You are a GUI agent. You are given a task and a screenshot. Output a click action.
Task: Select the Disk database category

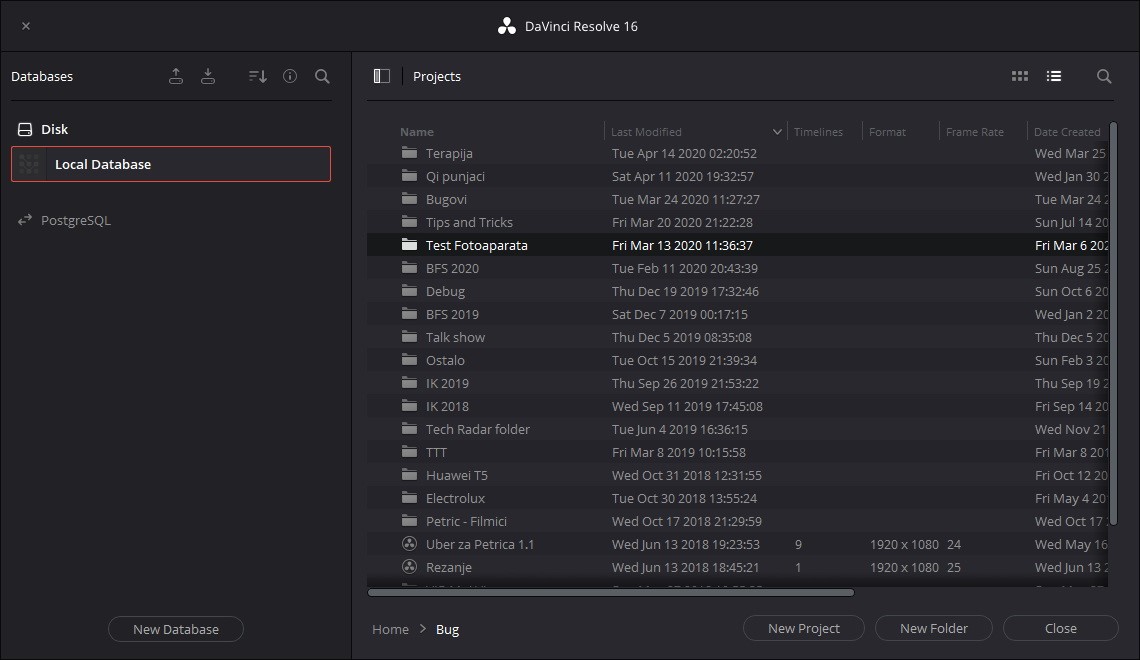click(42, 129)
